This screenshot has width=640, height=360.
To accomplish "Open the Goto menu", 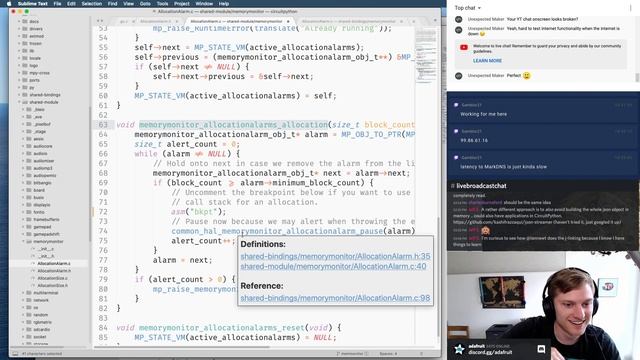I will [x=145, y=3].
